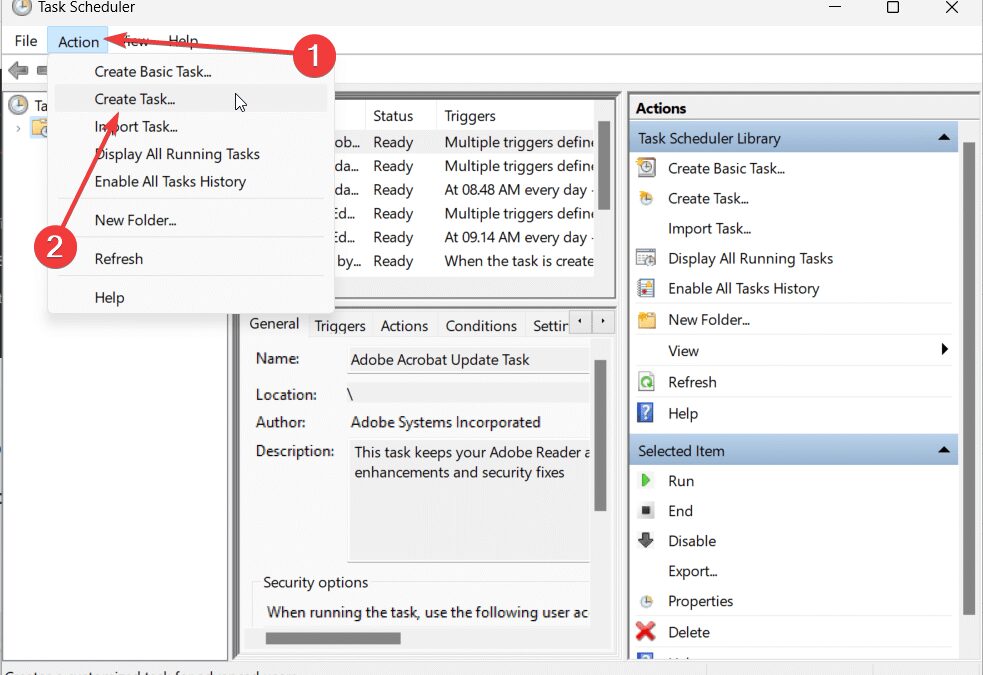The height and width of the screenshot is (675, 983).
Task: Switch to the Conditions tab
Action: (481, 325)
